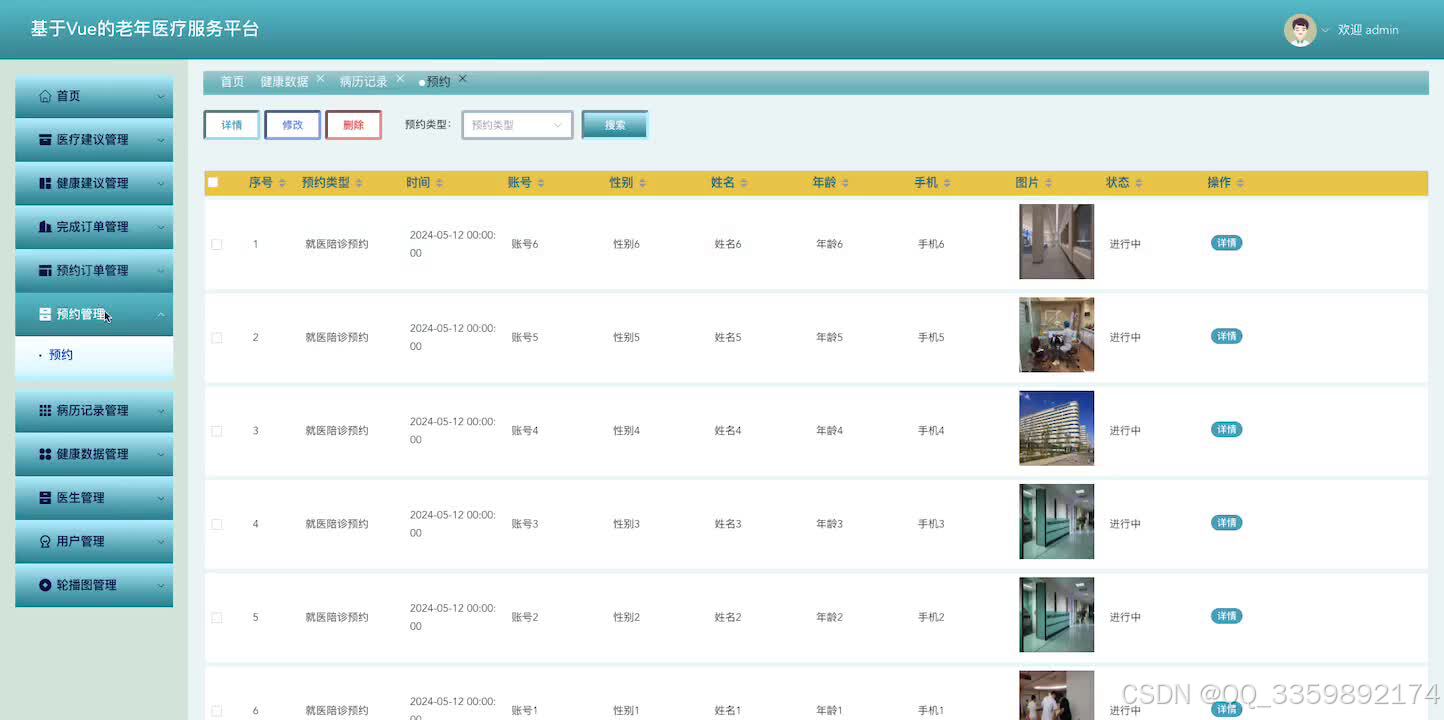Switch to the 病历记录 tab
This screenshot has height=720, width=1444.
363,82
